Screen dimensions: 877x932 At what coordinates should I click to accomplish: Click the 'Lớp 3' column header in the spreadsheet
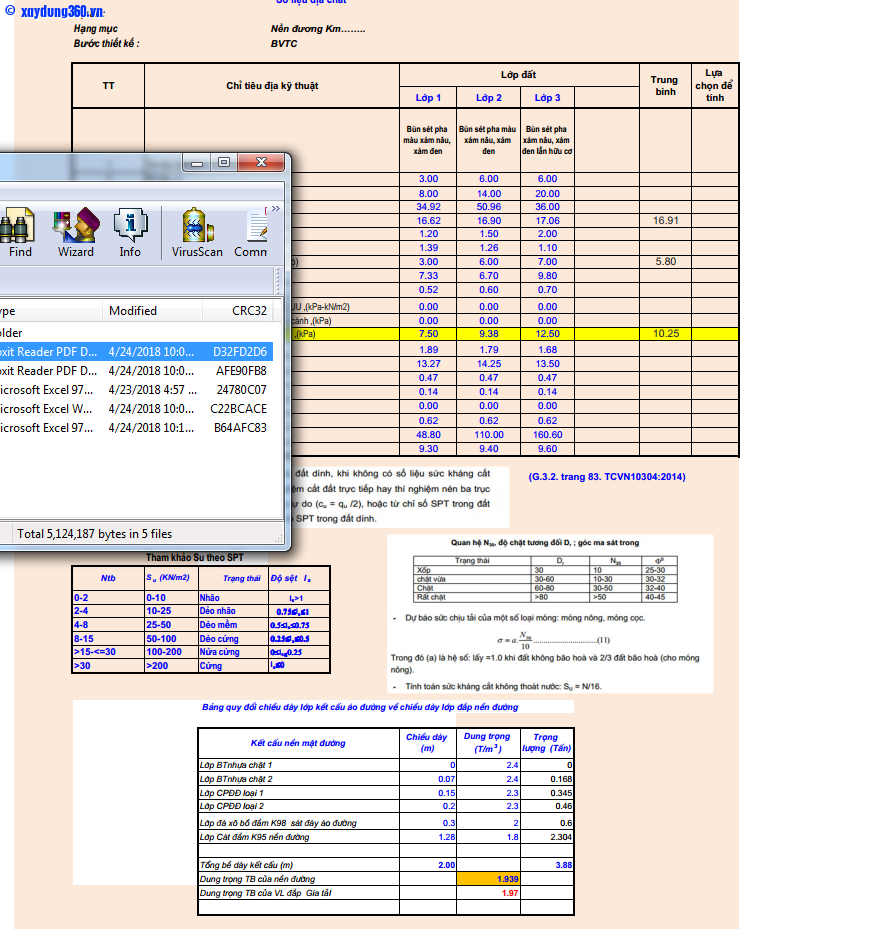[x=547, y=97]
